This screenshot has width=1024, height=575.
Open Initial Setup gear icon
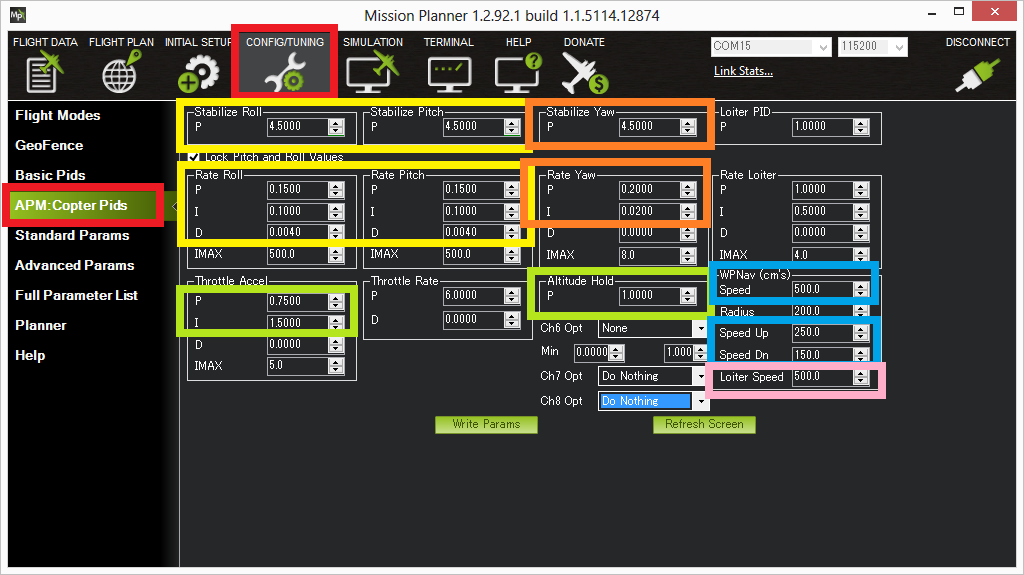coord(198,72)
